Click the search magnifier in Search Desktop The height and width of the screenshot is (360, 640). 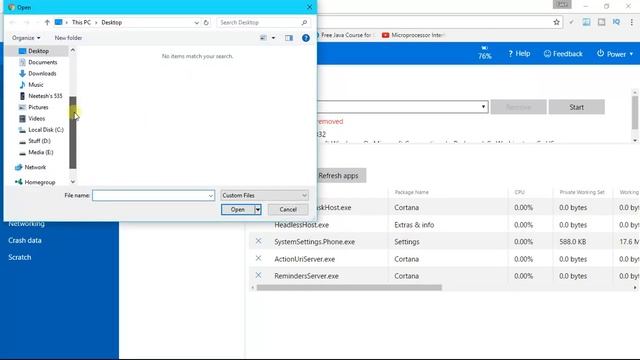[x=304, y=22]
